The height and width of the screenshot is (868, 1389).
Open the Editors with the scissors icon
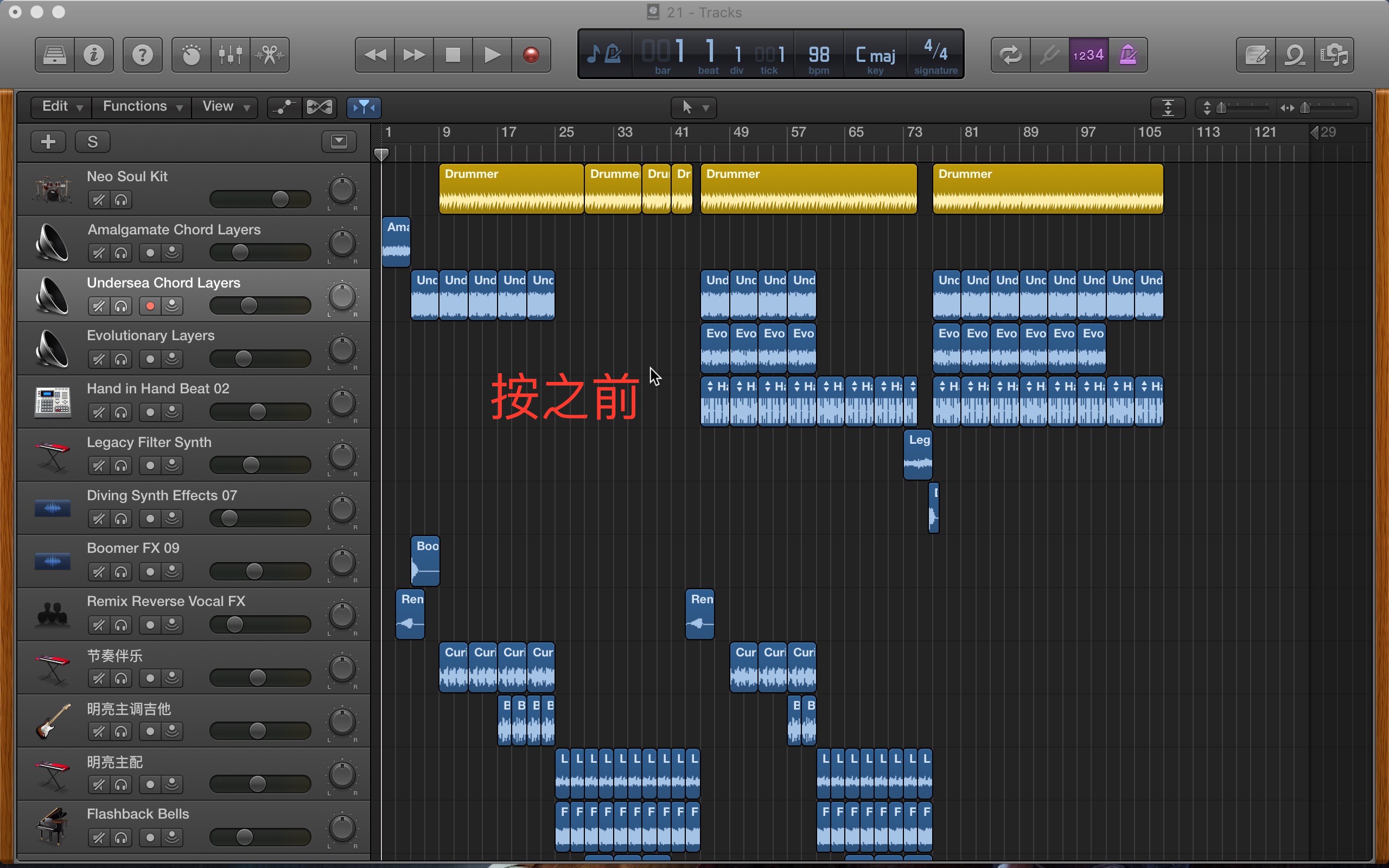[270, 55]
